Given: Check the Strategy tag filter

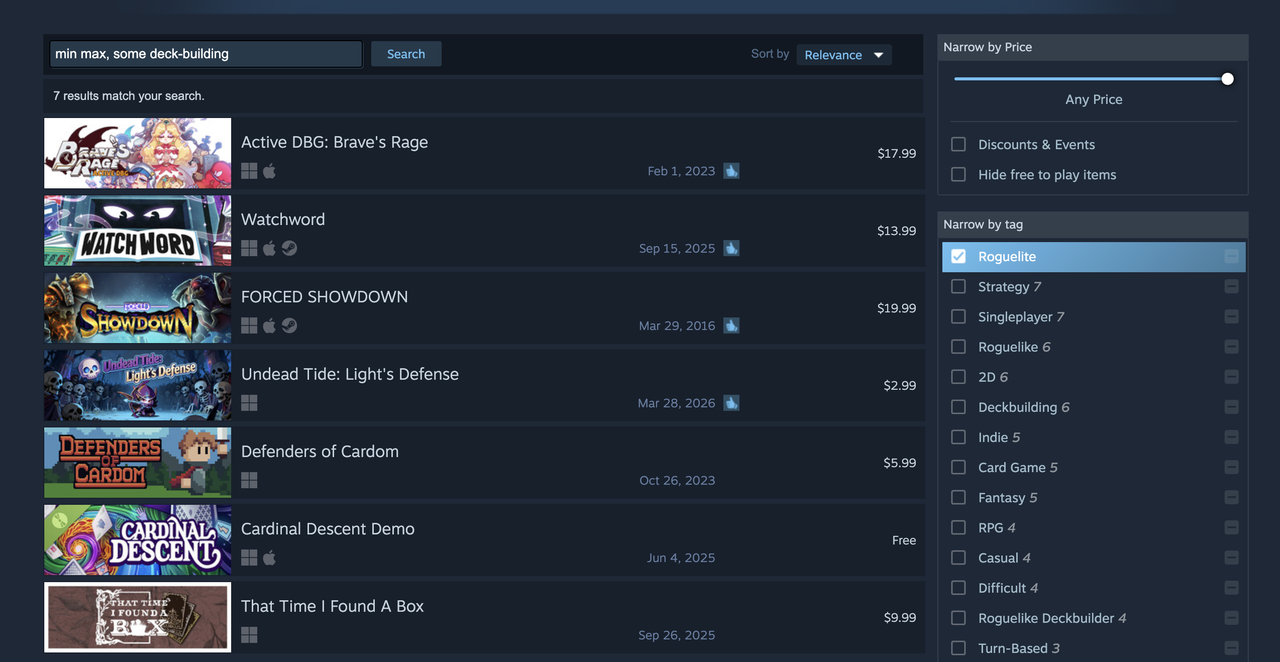Looking at the screenshot, I should point(958,287).
